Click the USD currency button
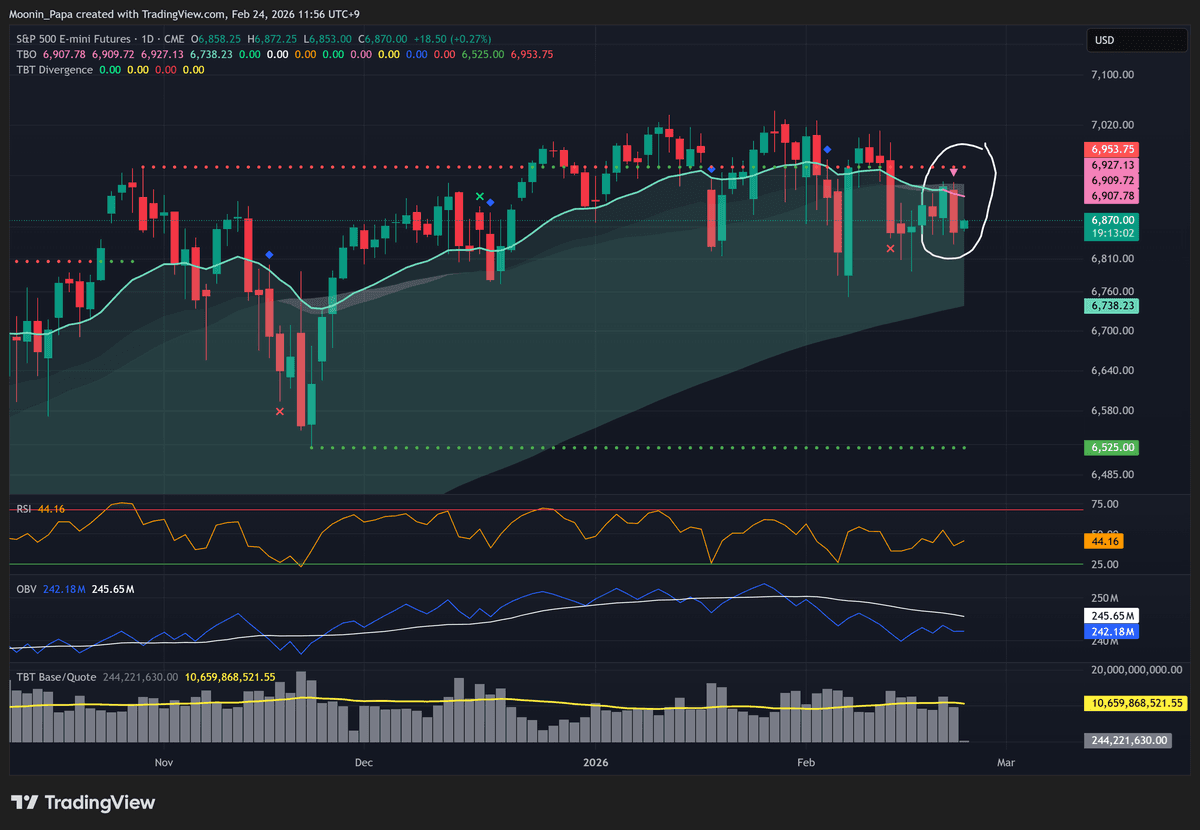 click(1136, 40)
